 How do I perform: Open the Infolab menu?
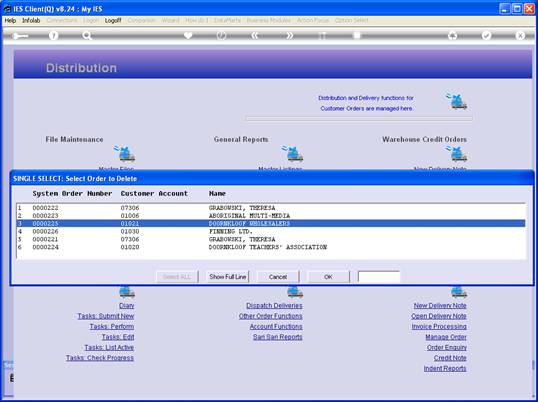[x=31, y=21]
